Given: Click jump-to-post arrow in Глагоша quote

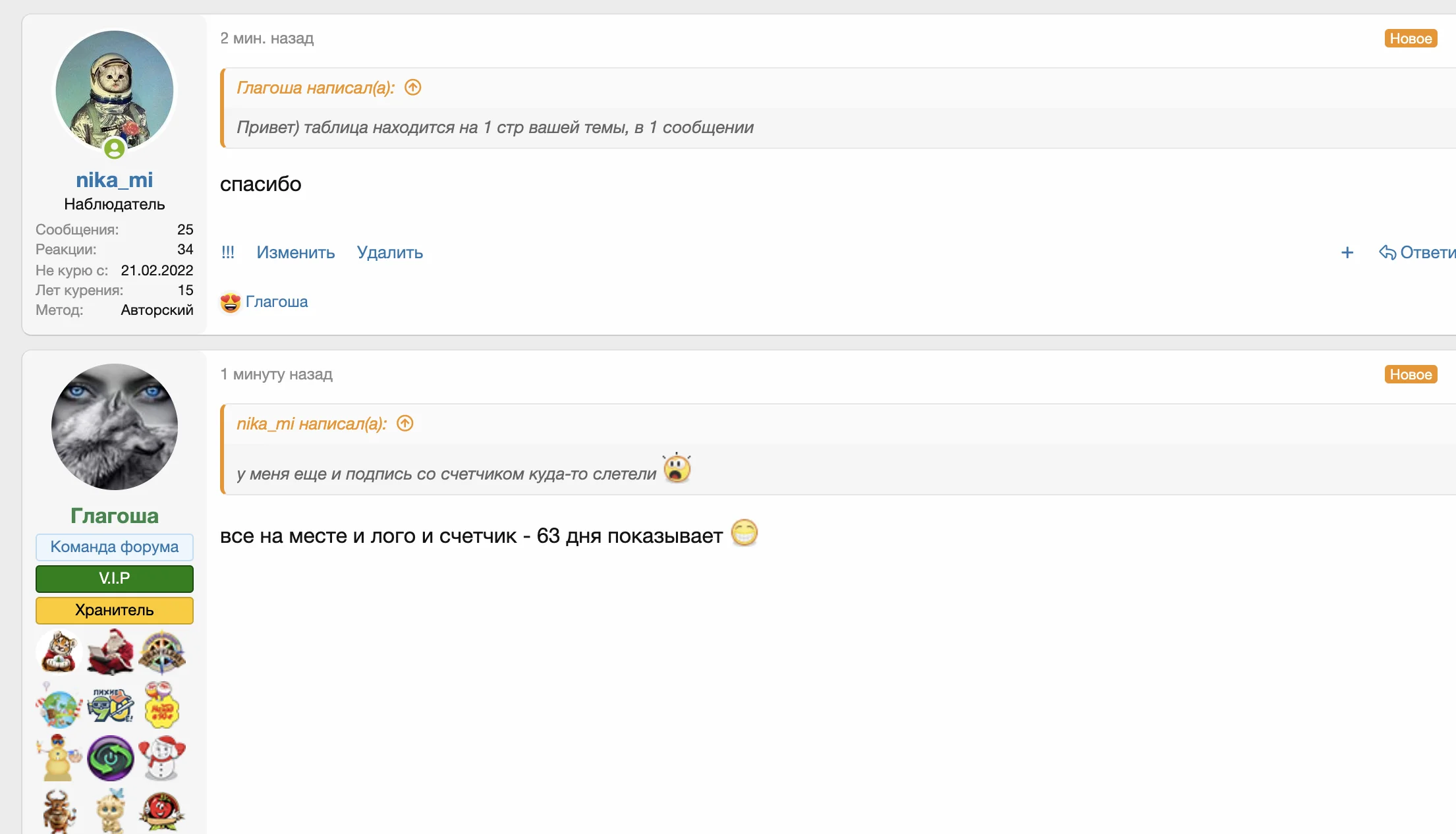Looking at the screenshot, I should (x=412, y=87).
